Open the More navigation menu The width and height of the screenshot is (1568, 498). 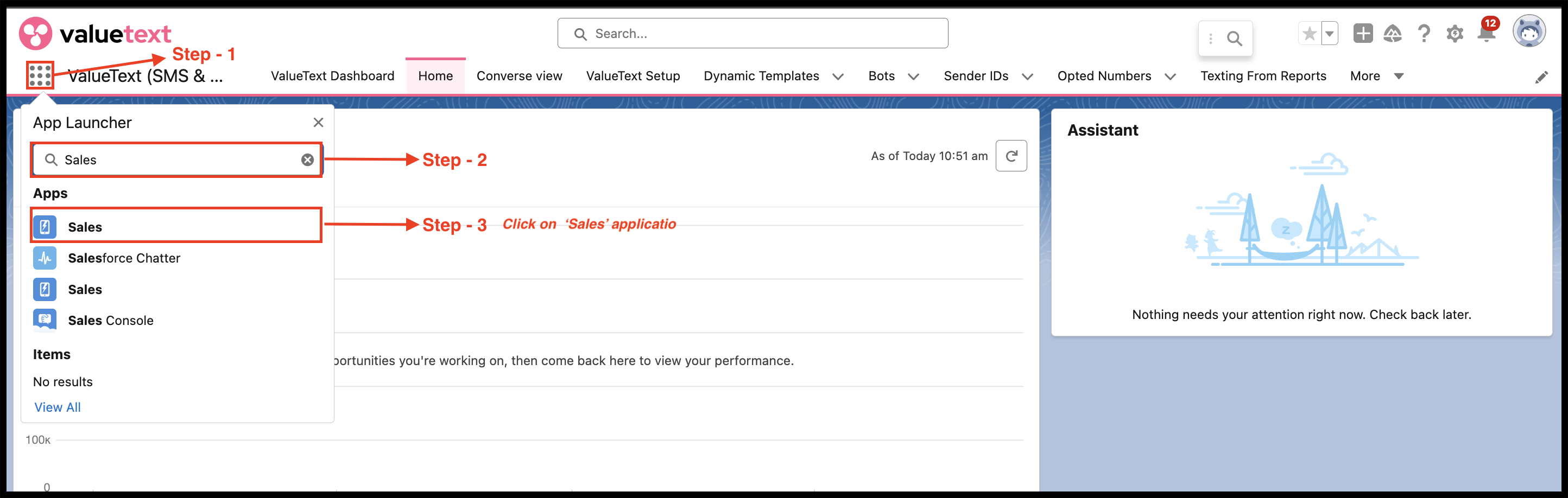1377,76
